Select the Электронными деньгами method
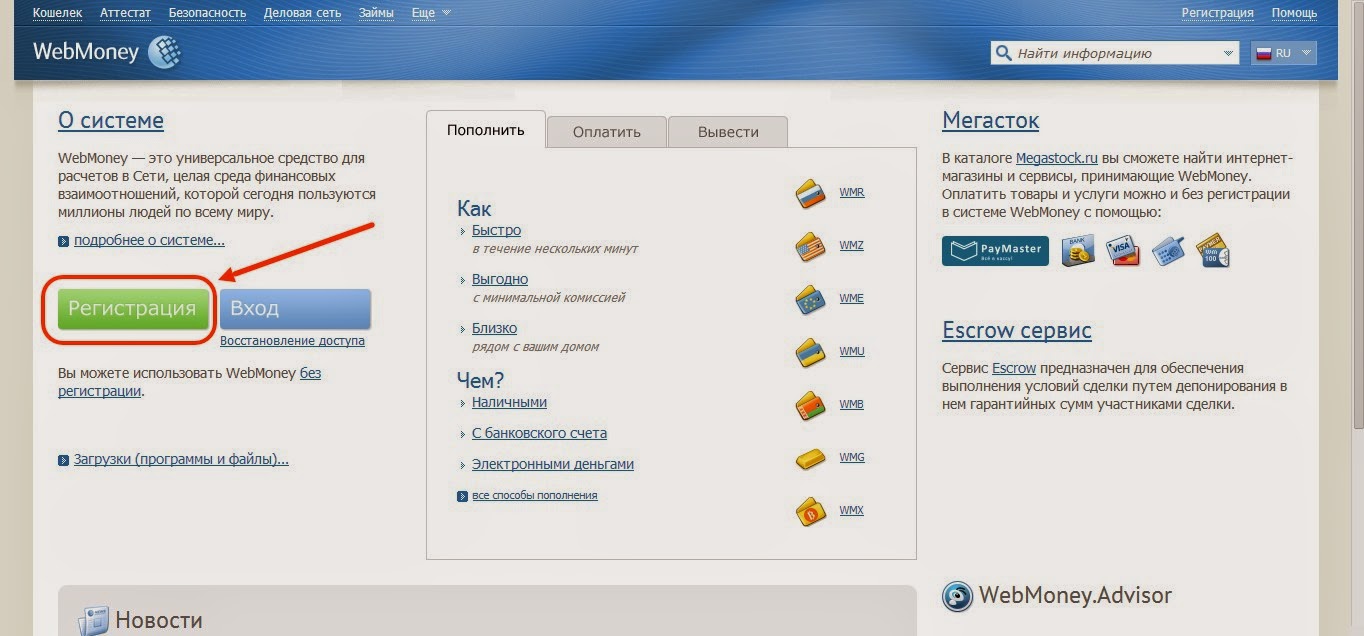Screen dimensions: 1364x636 point(553,464)
